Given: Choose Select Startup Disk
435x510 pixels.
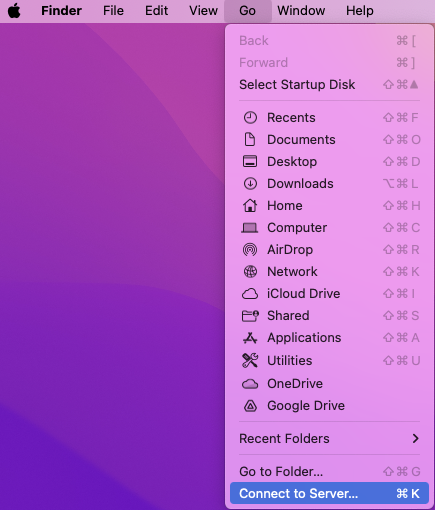Looking at the screenshot, I should 329,85.
